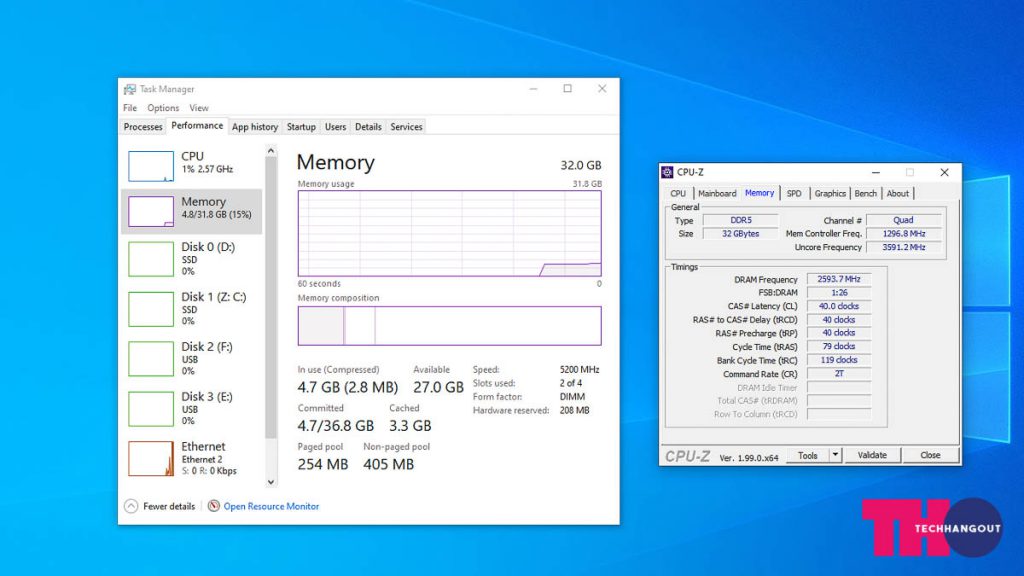Switch to the Details tab
The image size is (1024, 576).
tap(368, 127)
